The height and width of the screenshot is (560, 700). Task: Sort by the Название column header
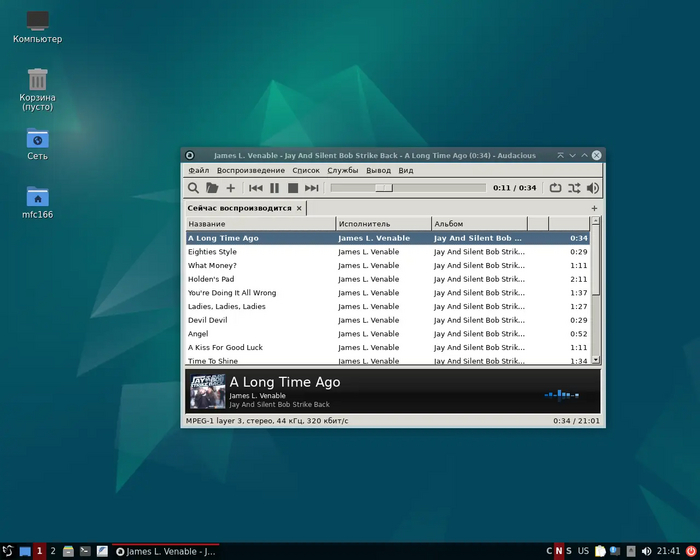[261, 224]
